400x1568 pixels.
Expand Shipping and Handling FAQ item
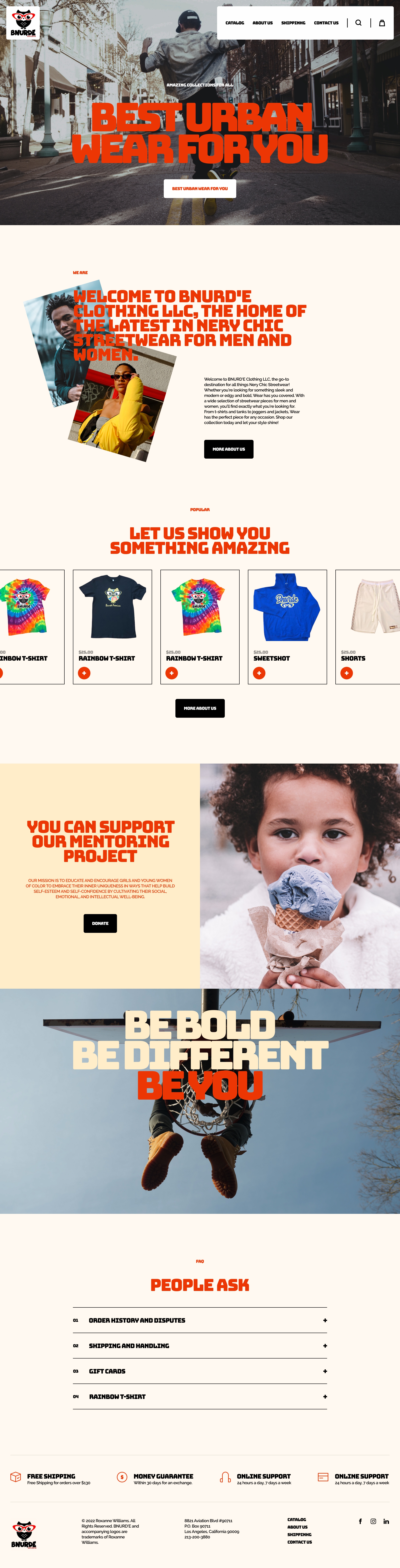coord(200,1346)
